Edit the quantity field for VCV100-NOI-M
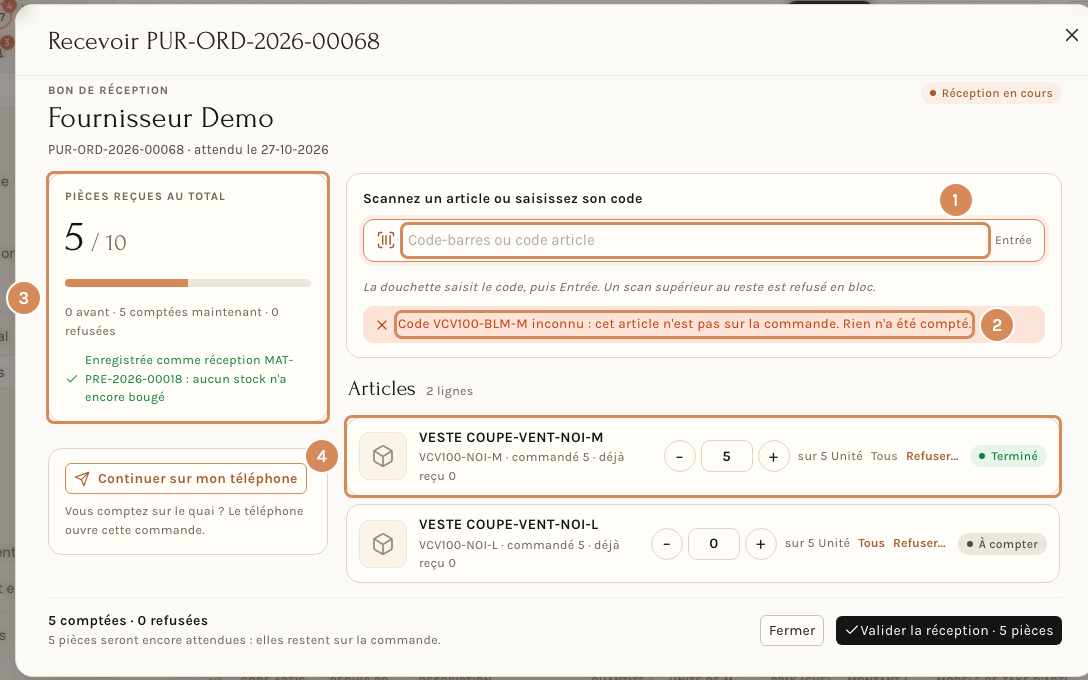The image size is (1088, 680). (x=726, y=457)
